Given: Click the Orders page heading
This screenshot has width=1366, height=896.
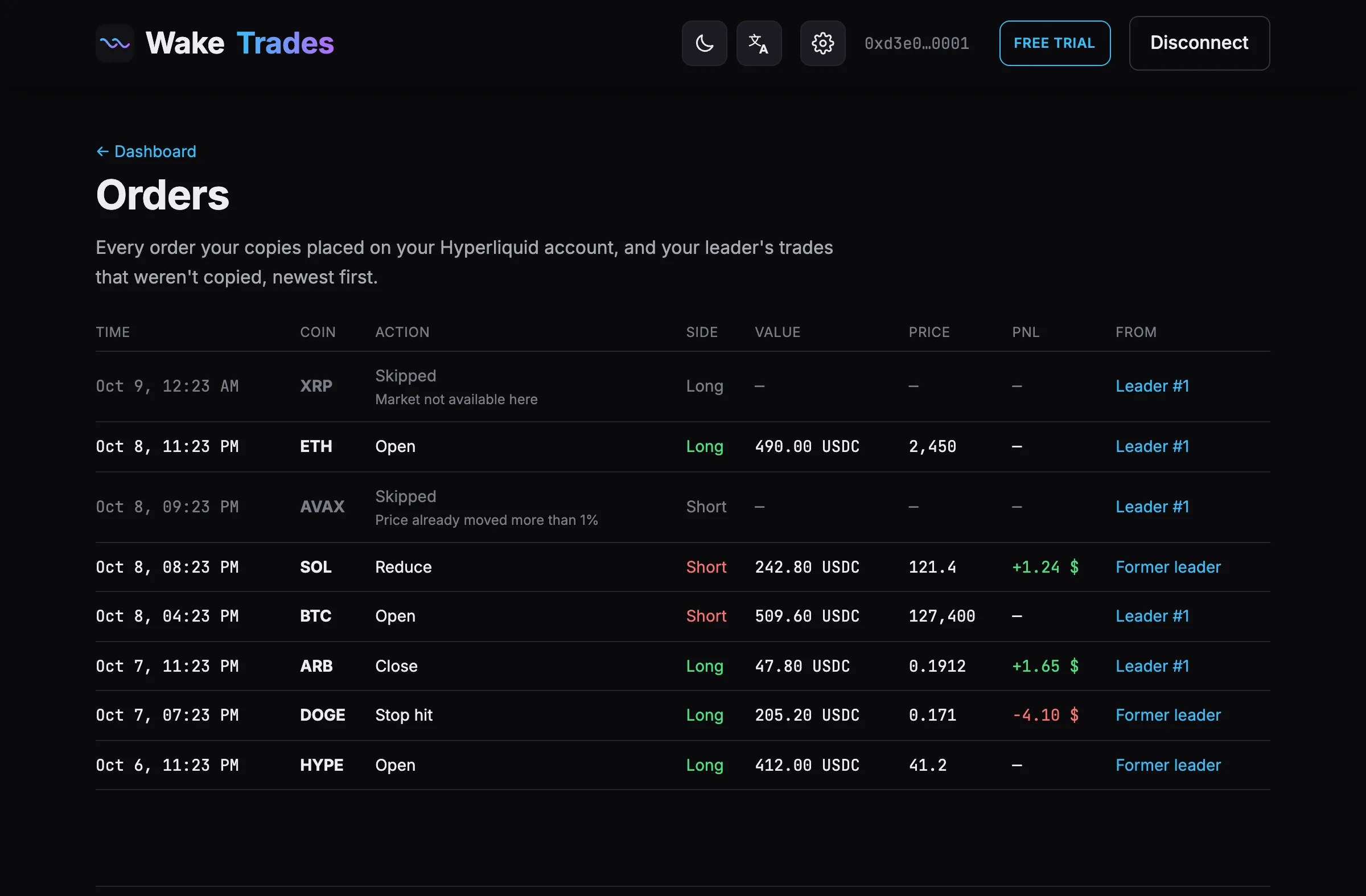Looking at the screenshot, I should pyautogui.click(x=162, y=195).
